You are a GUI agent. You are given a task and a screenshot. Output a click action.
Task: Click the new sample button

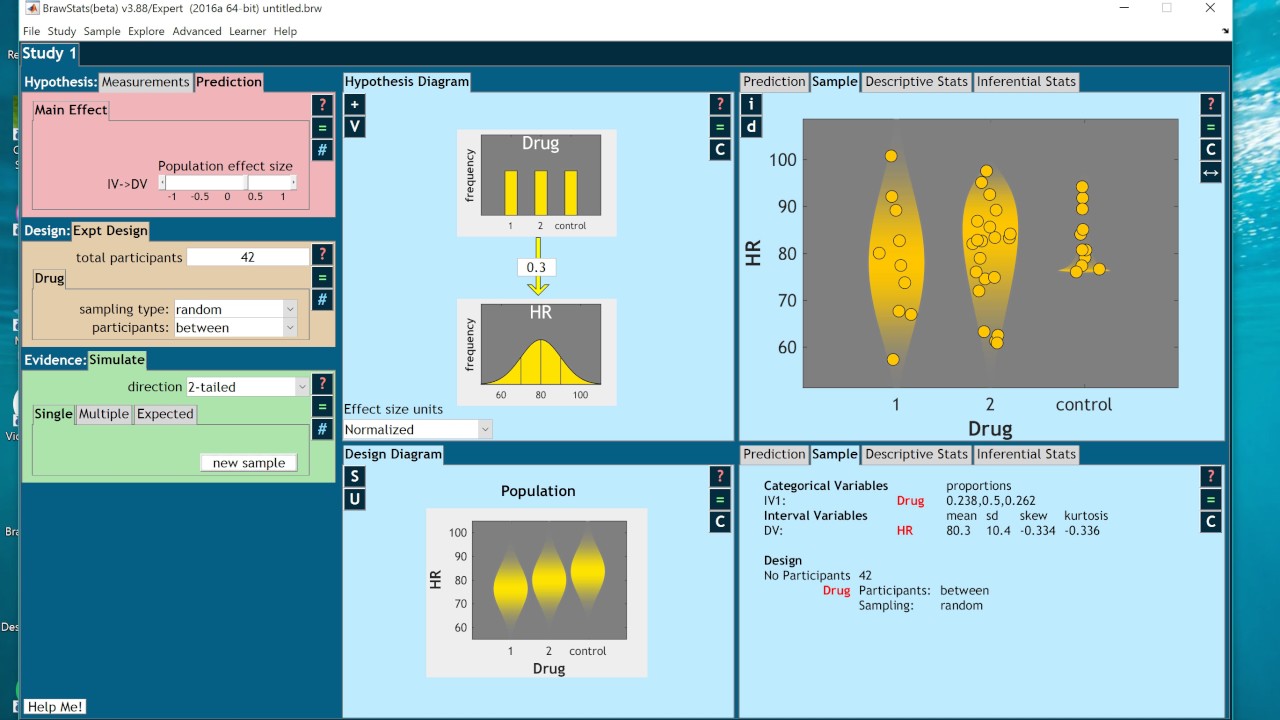click(249, 463)
